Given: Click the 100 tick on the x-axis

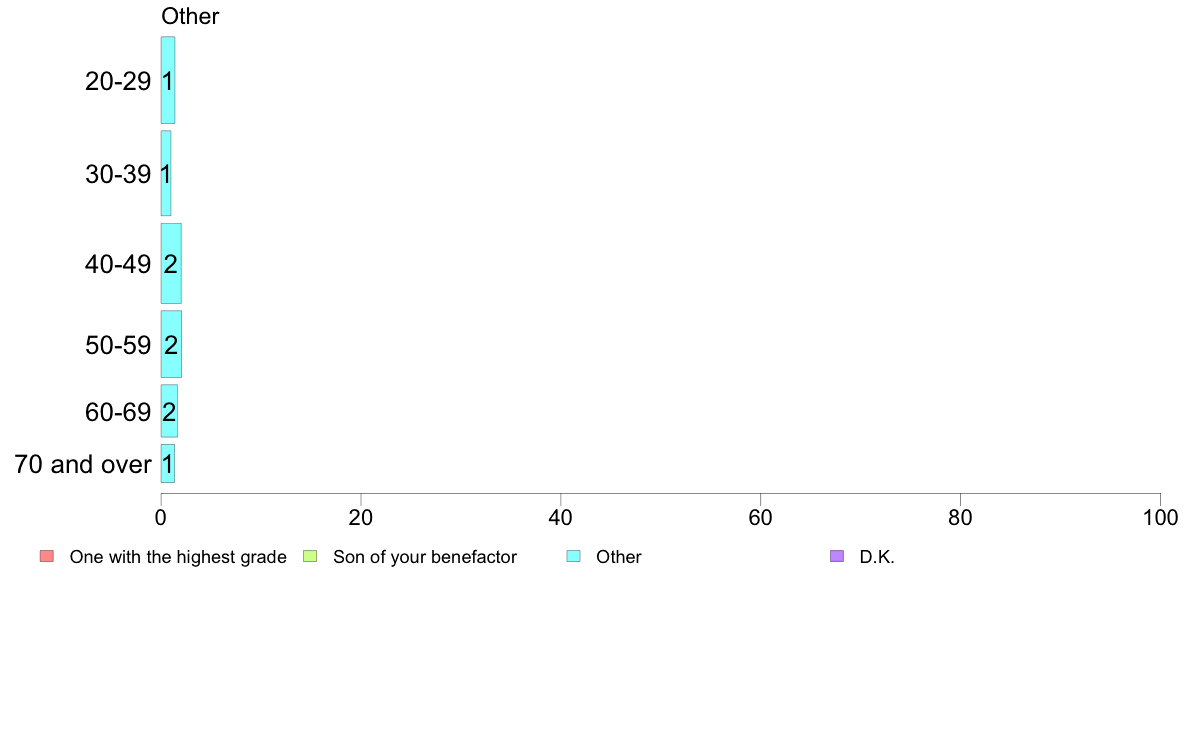Looking at the screenshot, I should 1160,518.
